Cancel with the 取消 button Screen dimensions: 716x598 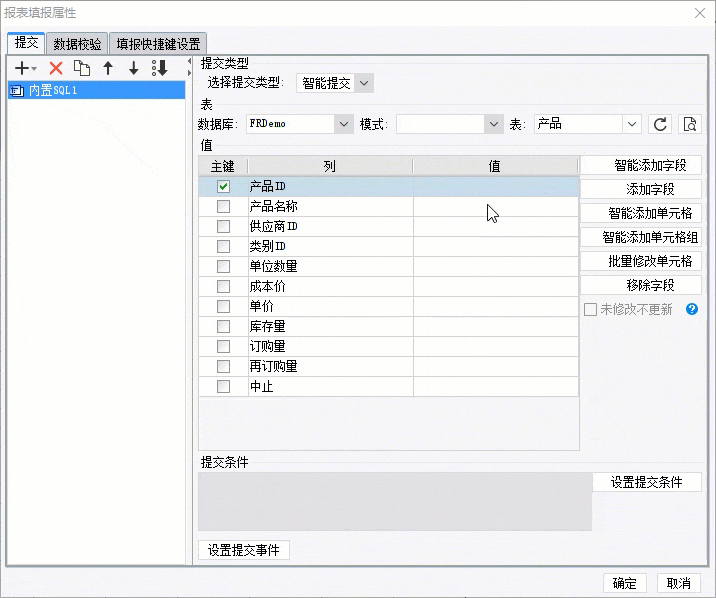click(x=679, y=583)
